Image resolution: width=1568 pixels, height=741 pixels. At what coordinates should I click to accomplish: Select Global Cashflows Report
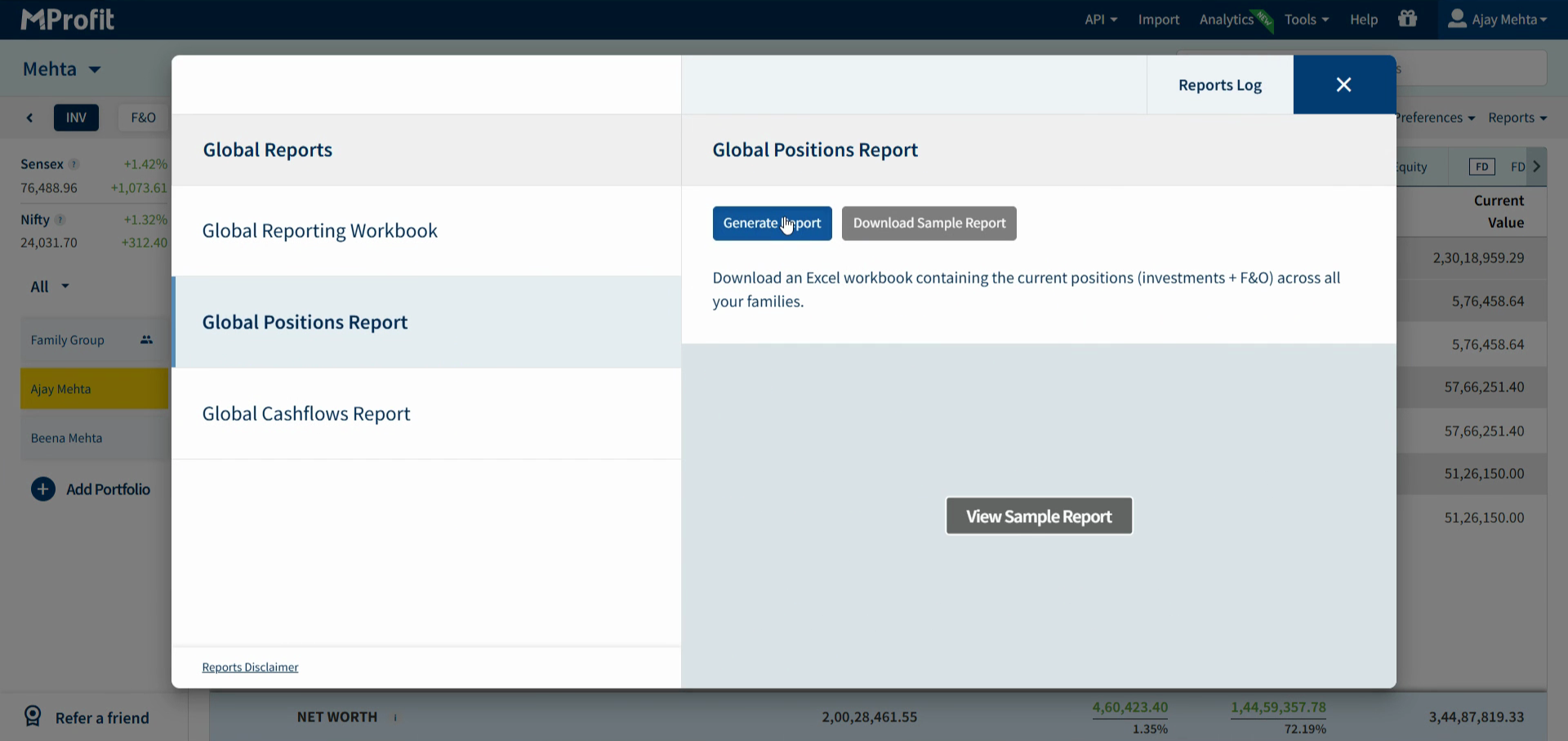[426, 413]
